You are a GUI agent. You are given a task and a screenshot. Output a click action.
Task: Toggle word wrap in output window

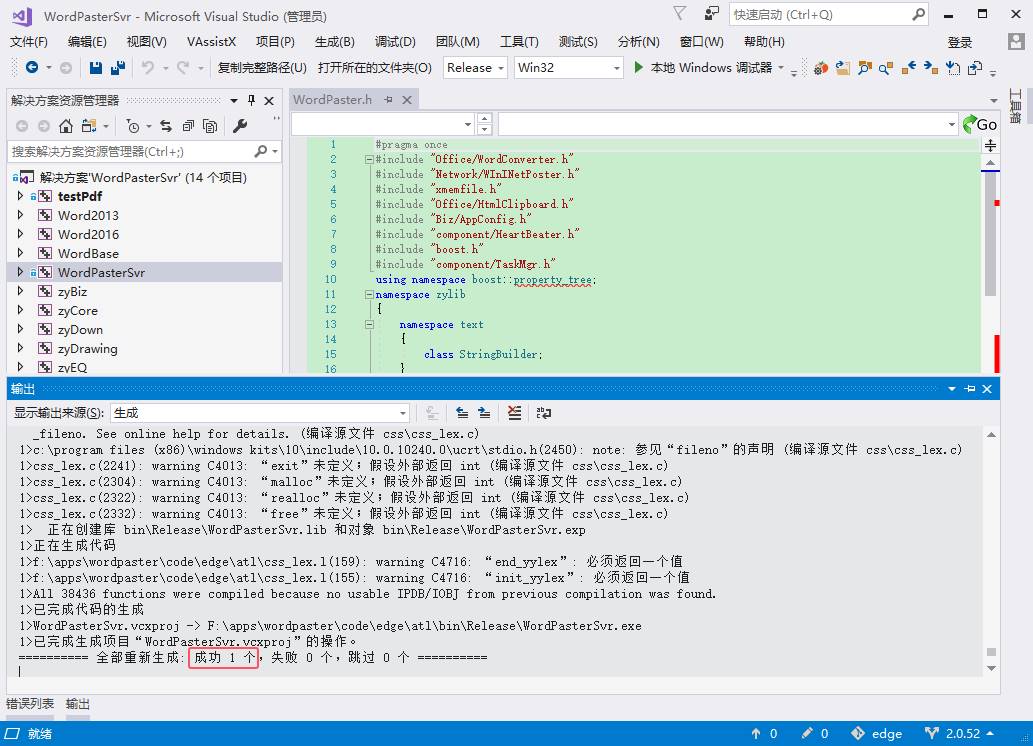point(544,412)
